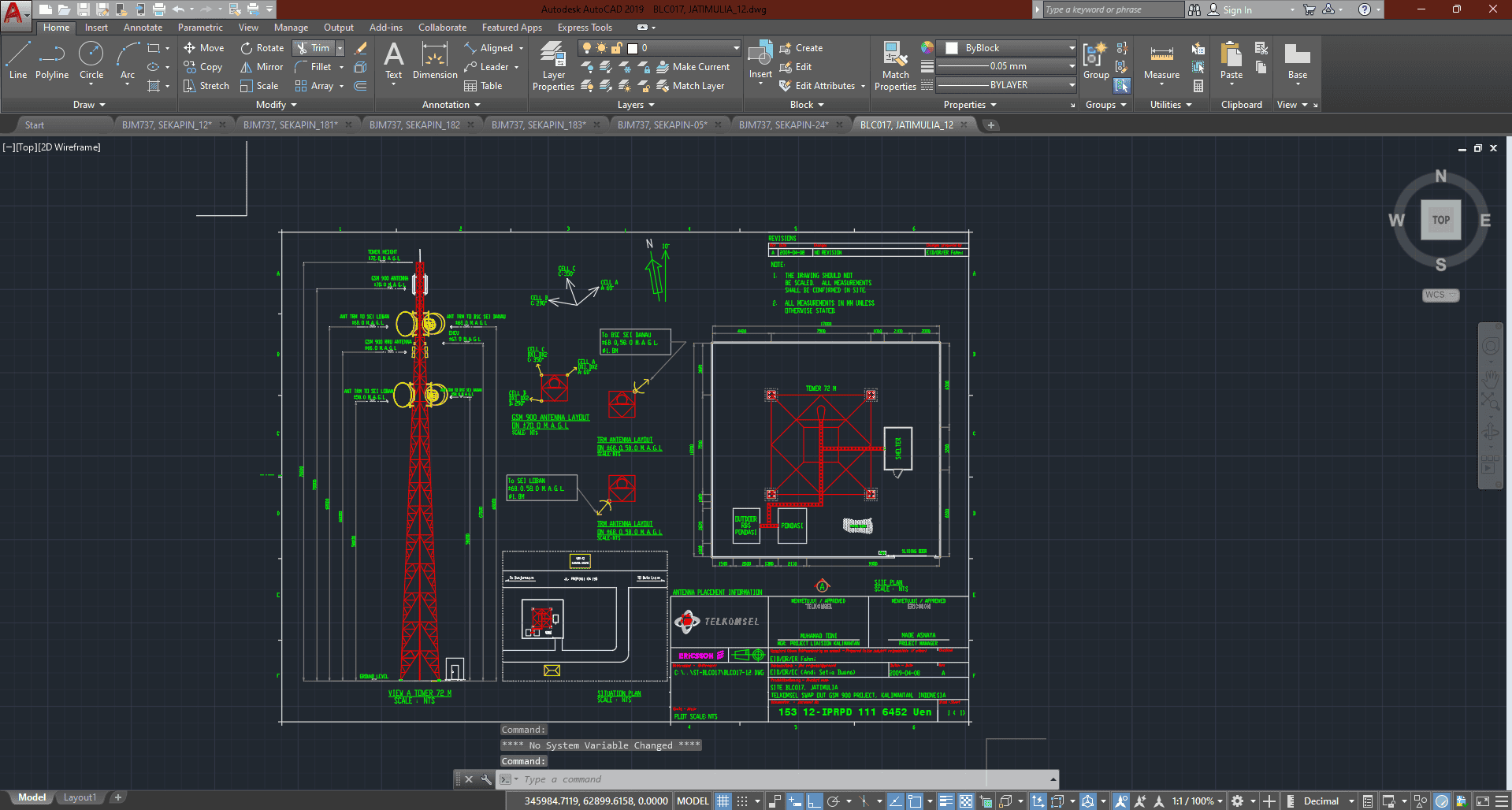
Task: Click Sign In link
Action: 1237,10
